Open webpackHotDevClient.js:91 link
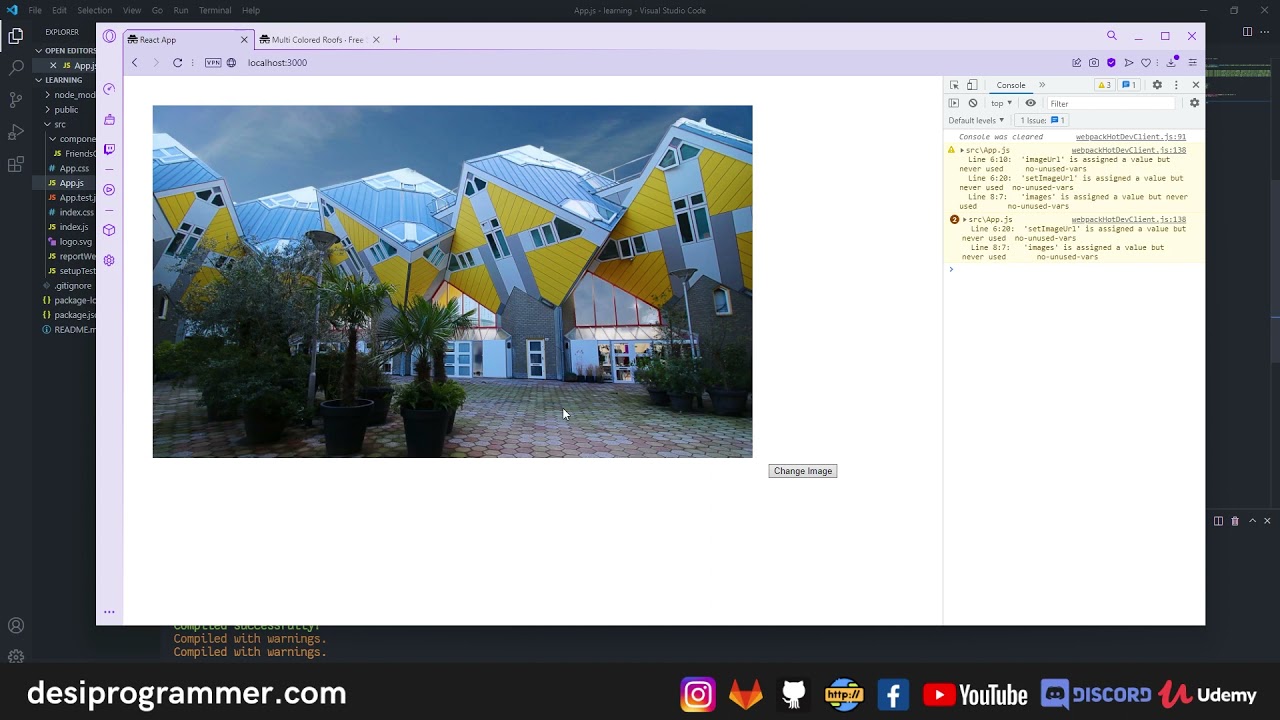Viewport: 1280px width, 720px height. click(1130, 137)
